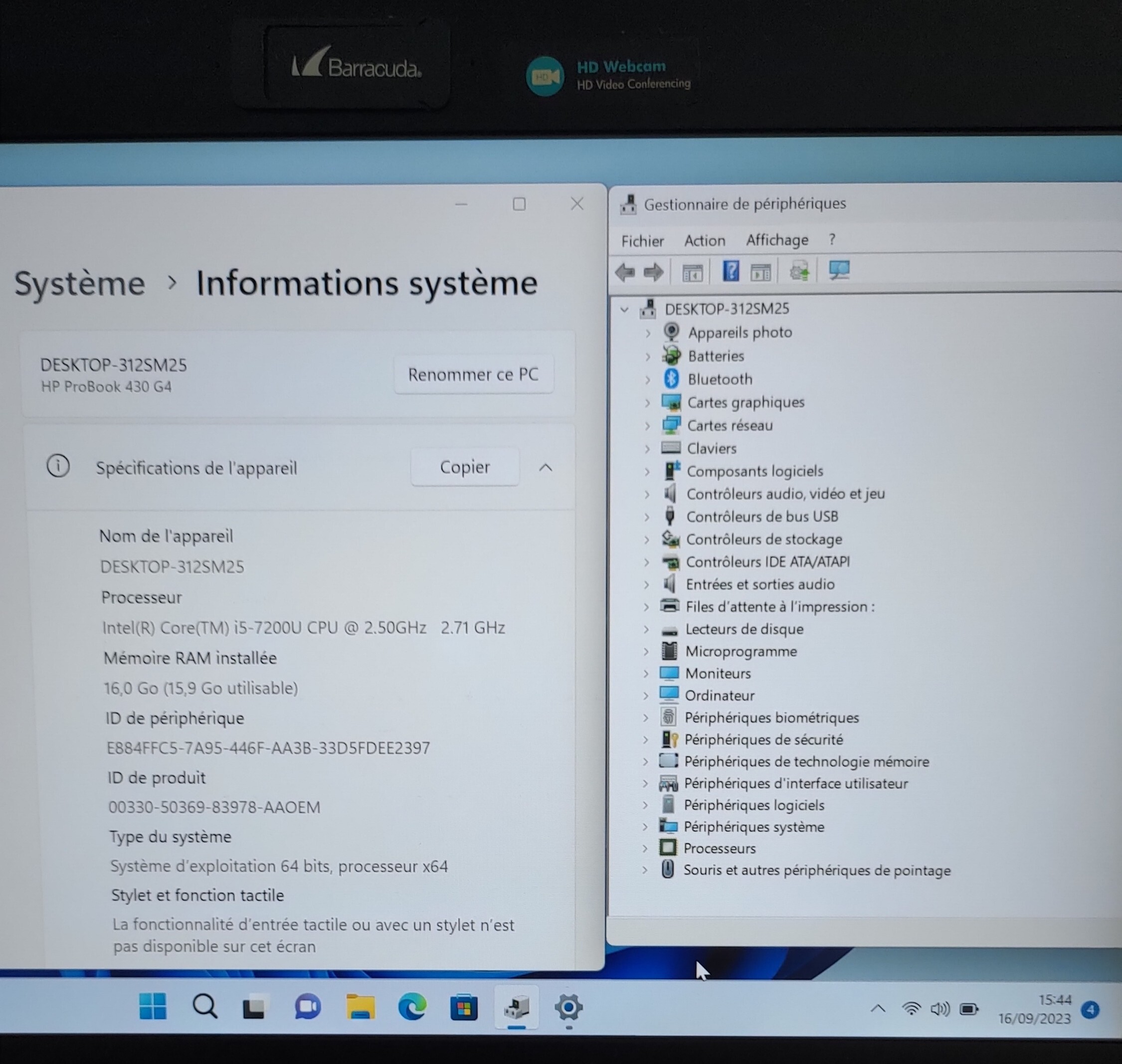Click the forward arrow toolbar icon
Viewport: 1122px width, 1064px height.
click(x=654, y=273)
